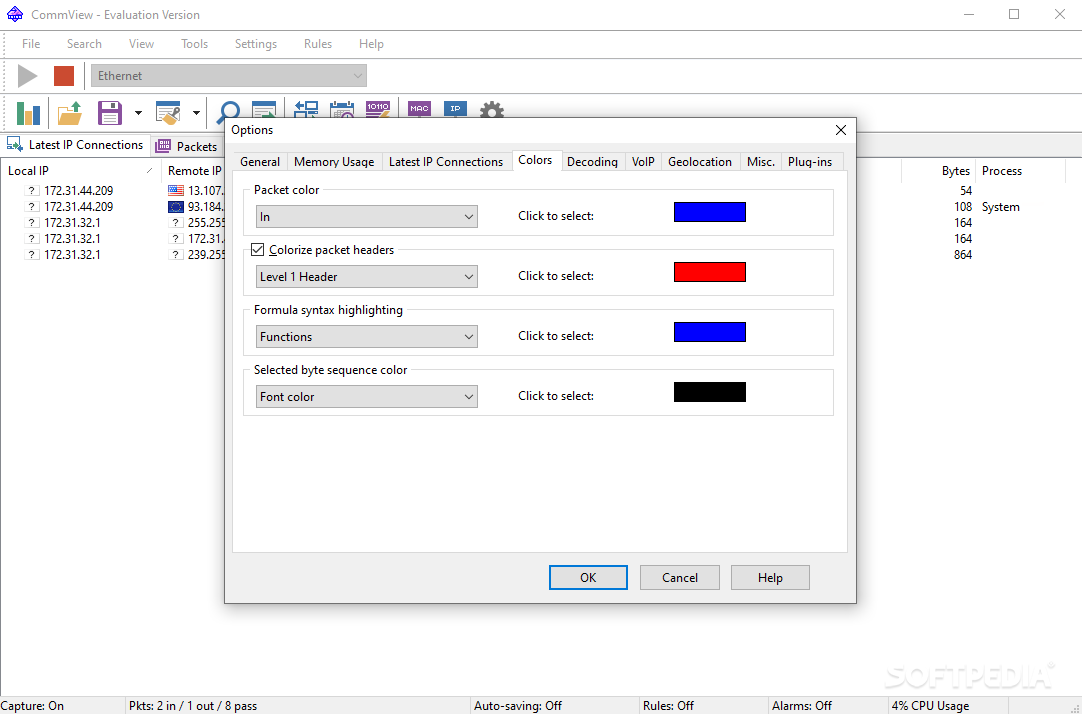Start capture with the play icon

(x=28, y=76)
